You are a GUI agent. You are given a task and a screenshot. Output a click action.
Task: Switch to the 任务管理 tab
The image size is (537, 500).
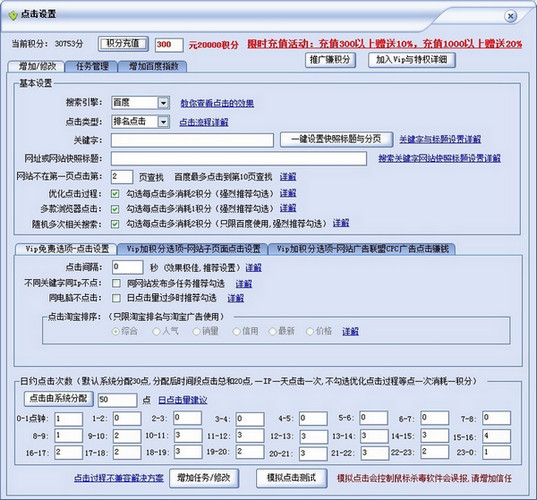[x=92, y=66]
